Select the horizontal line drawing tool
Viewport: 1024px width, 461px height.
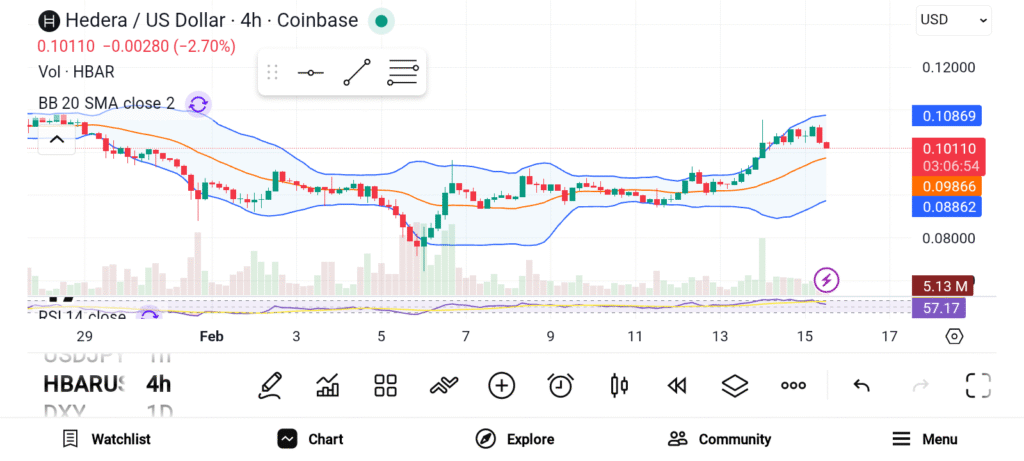(311, 73)
